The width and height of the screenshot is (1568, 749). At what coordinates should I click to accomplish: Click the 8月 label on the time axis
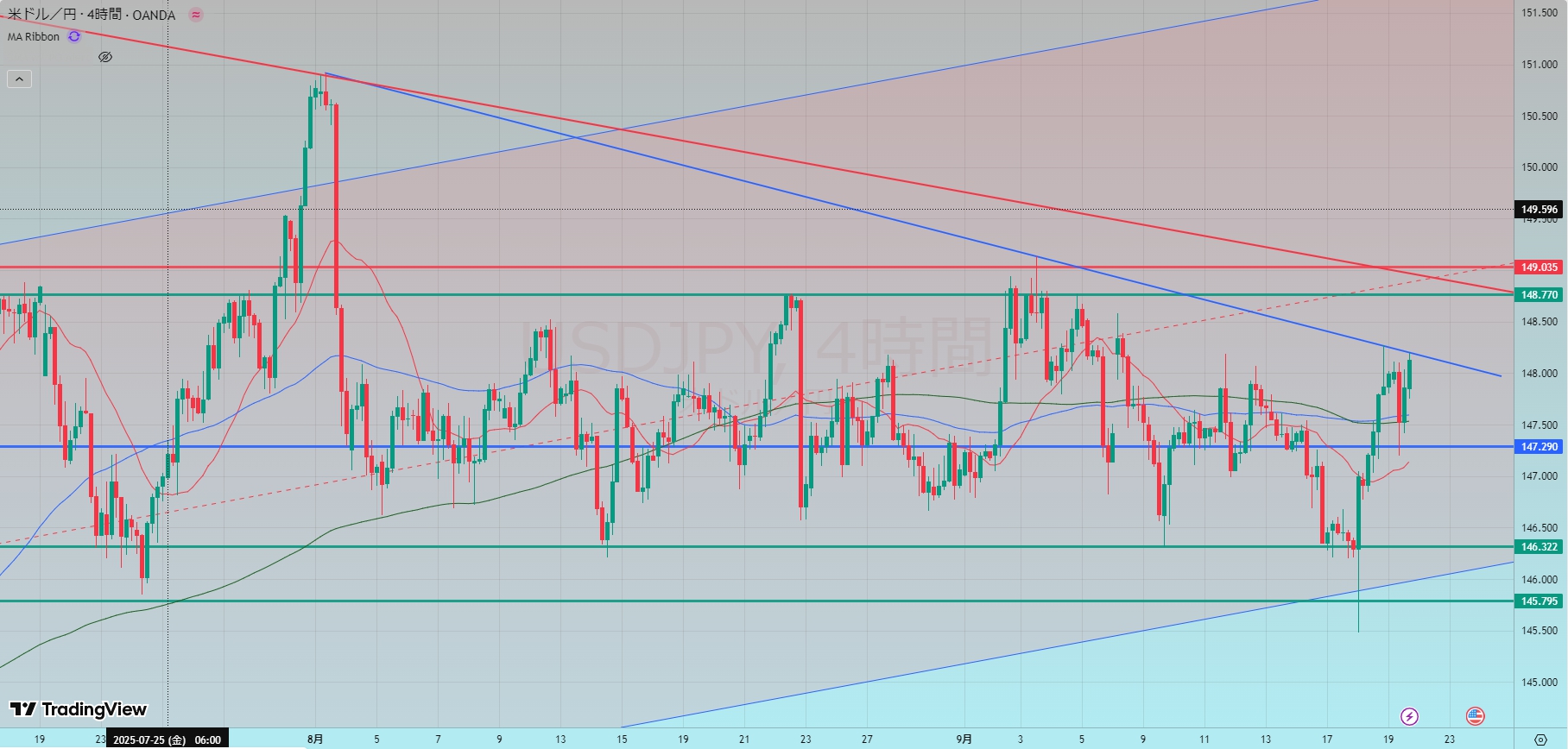[x=315, y=740]
